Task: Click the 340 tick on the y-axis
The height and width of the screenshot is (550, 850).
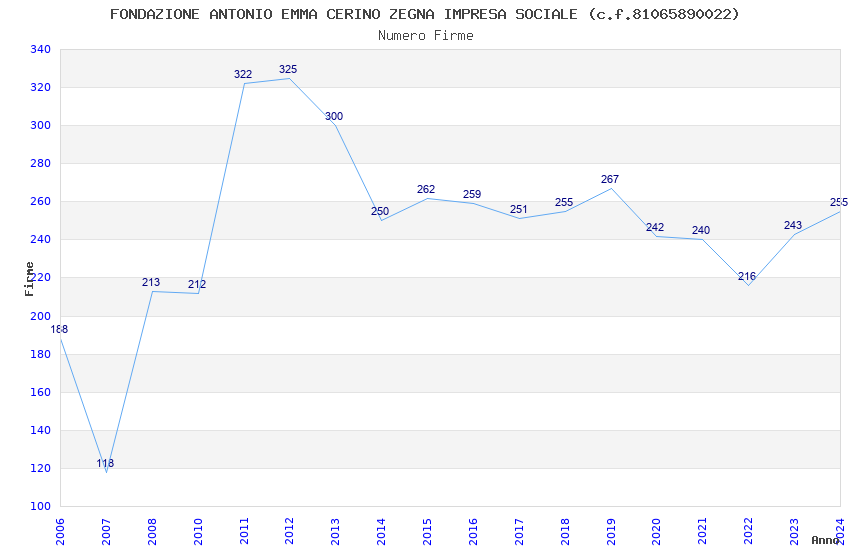Action: 41,49
